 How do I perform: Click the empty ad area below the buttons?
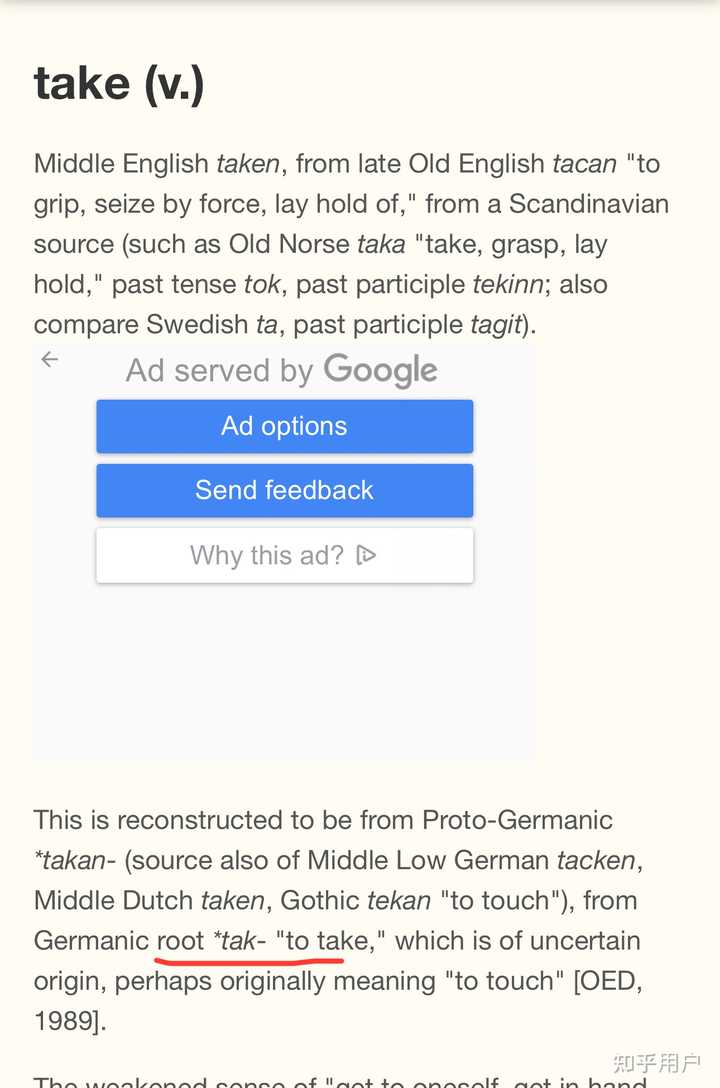(284, 670)
